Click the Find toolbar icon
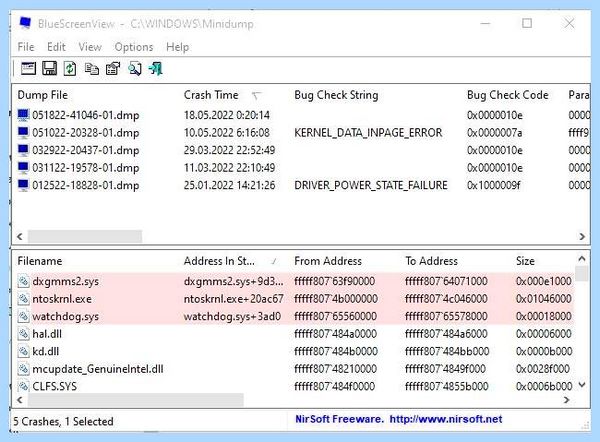Screen dimensions: 600x442 (x=134, y=69)
